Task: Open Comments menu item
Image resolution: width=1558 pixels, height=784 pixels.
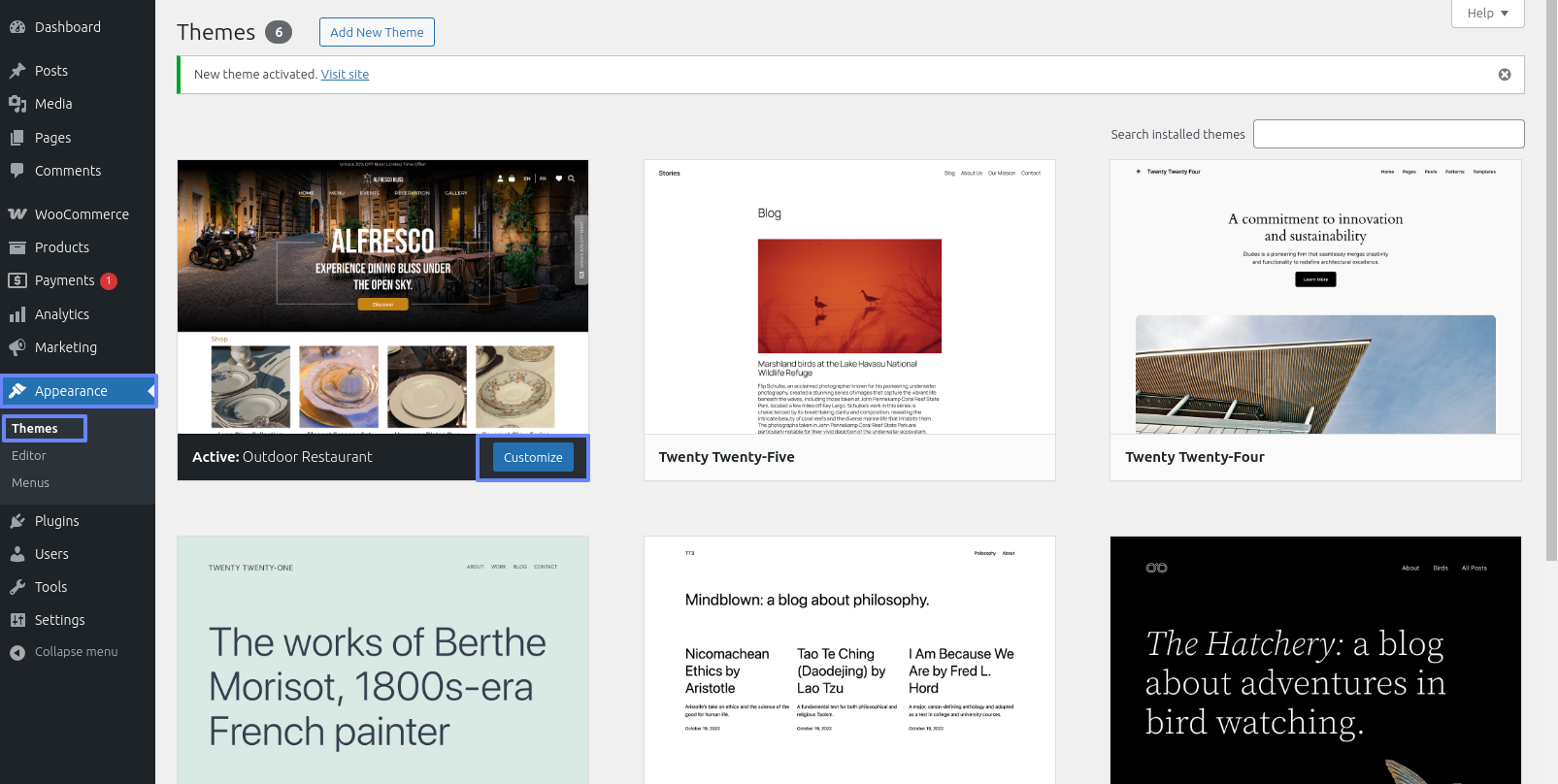Action: 78,171
